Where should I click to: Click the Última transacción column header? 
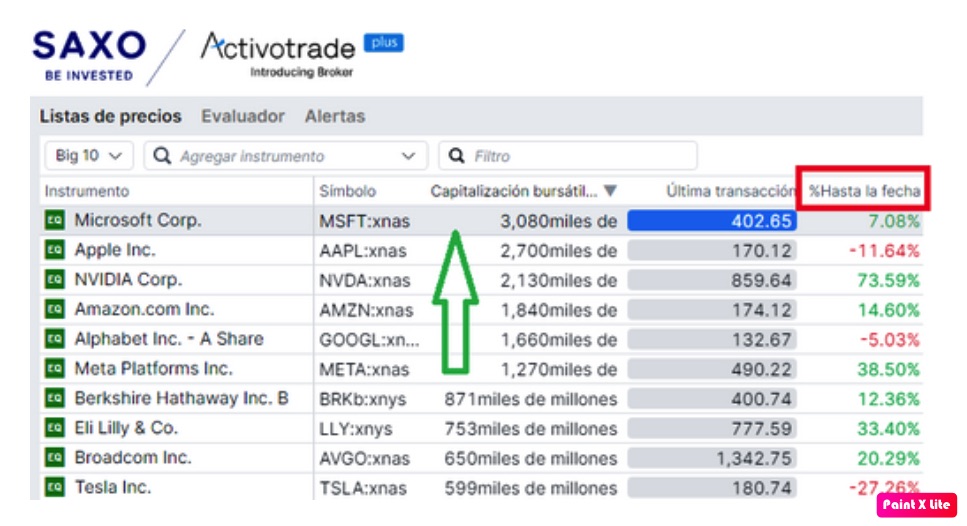[x=729, y=191]
